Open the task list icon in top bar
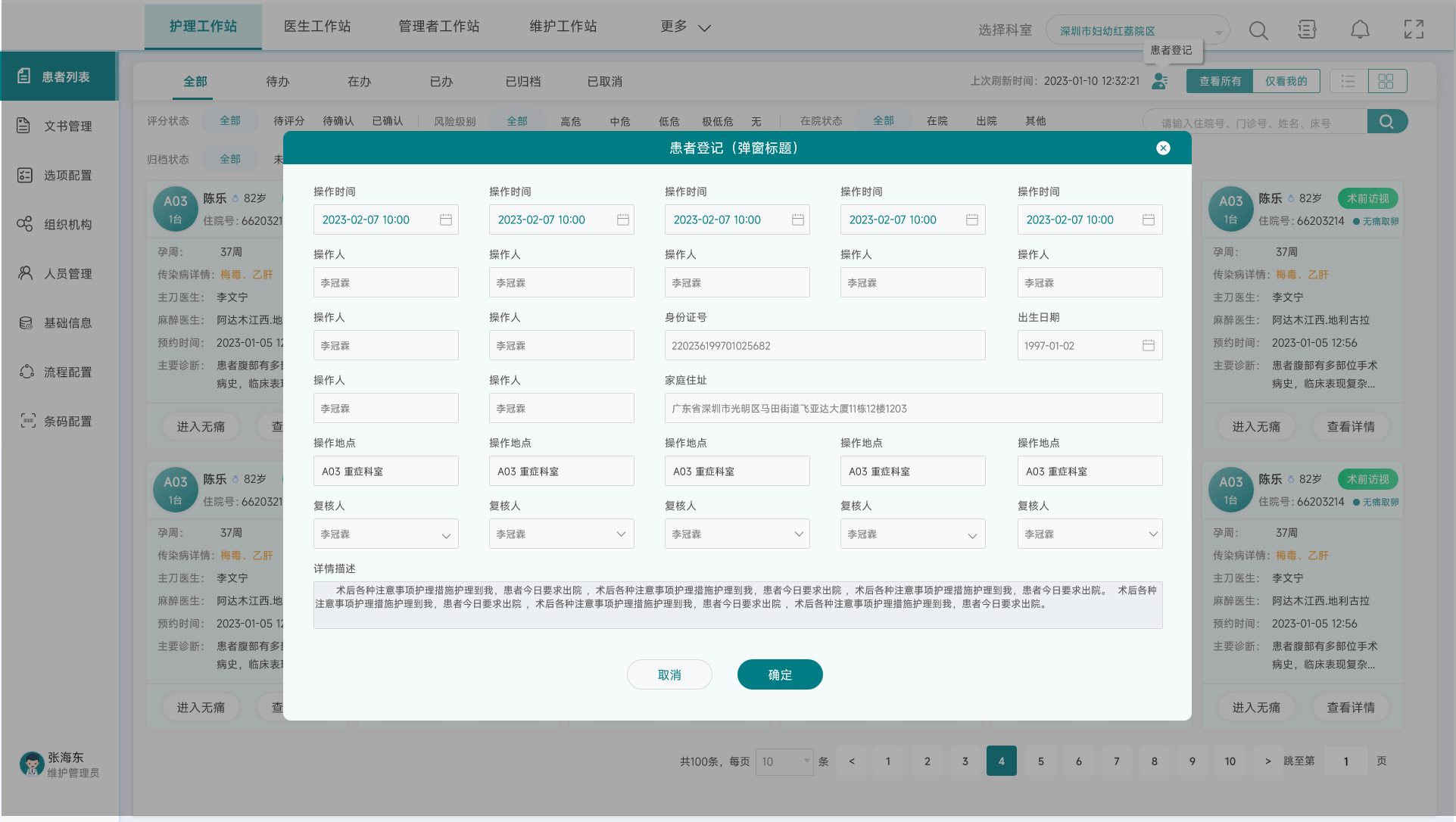Screen dimensions: 1456x822 click(x=1307, y=30)
